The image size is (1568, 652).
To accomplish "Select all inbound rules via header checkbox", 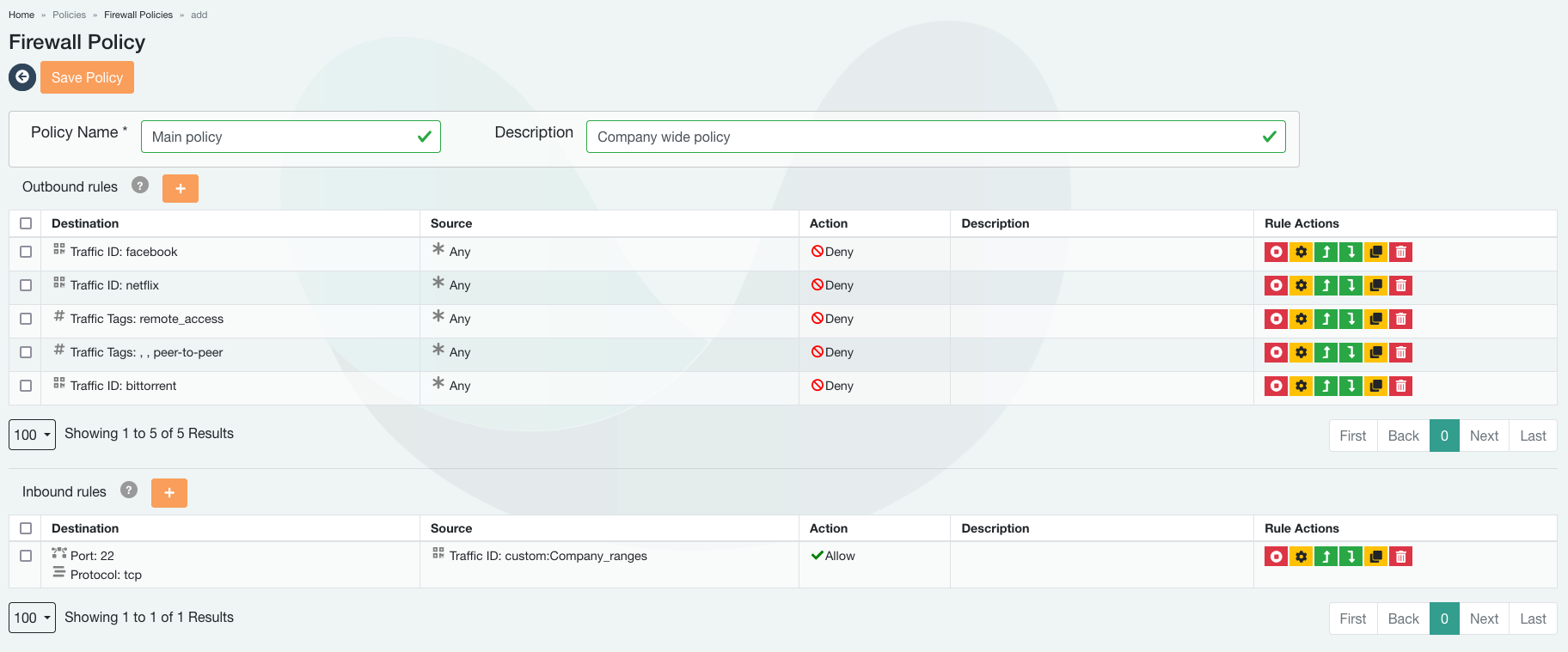I will (26, 528).
